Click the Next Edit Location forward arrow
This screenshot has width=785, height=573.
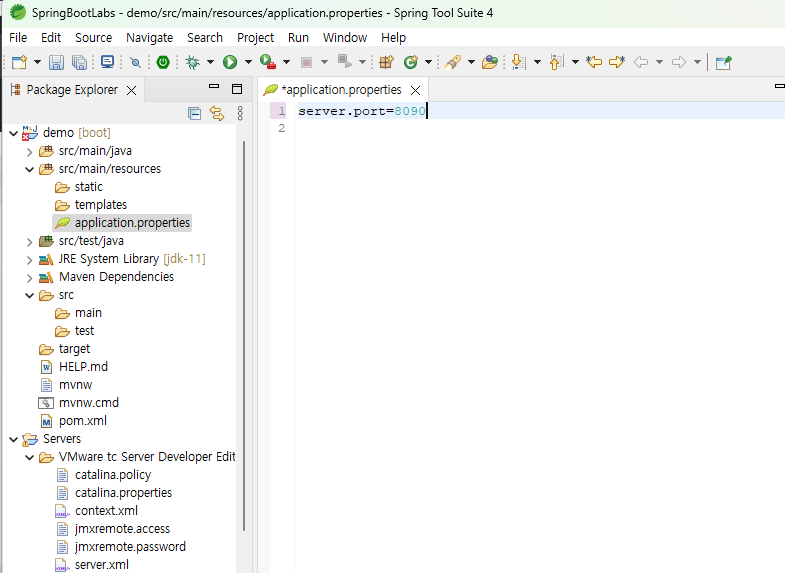617,62
